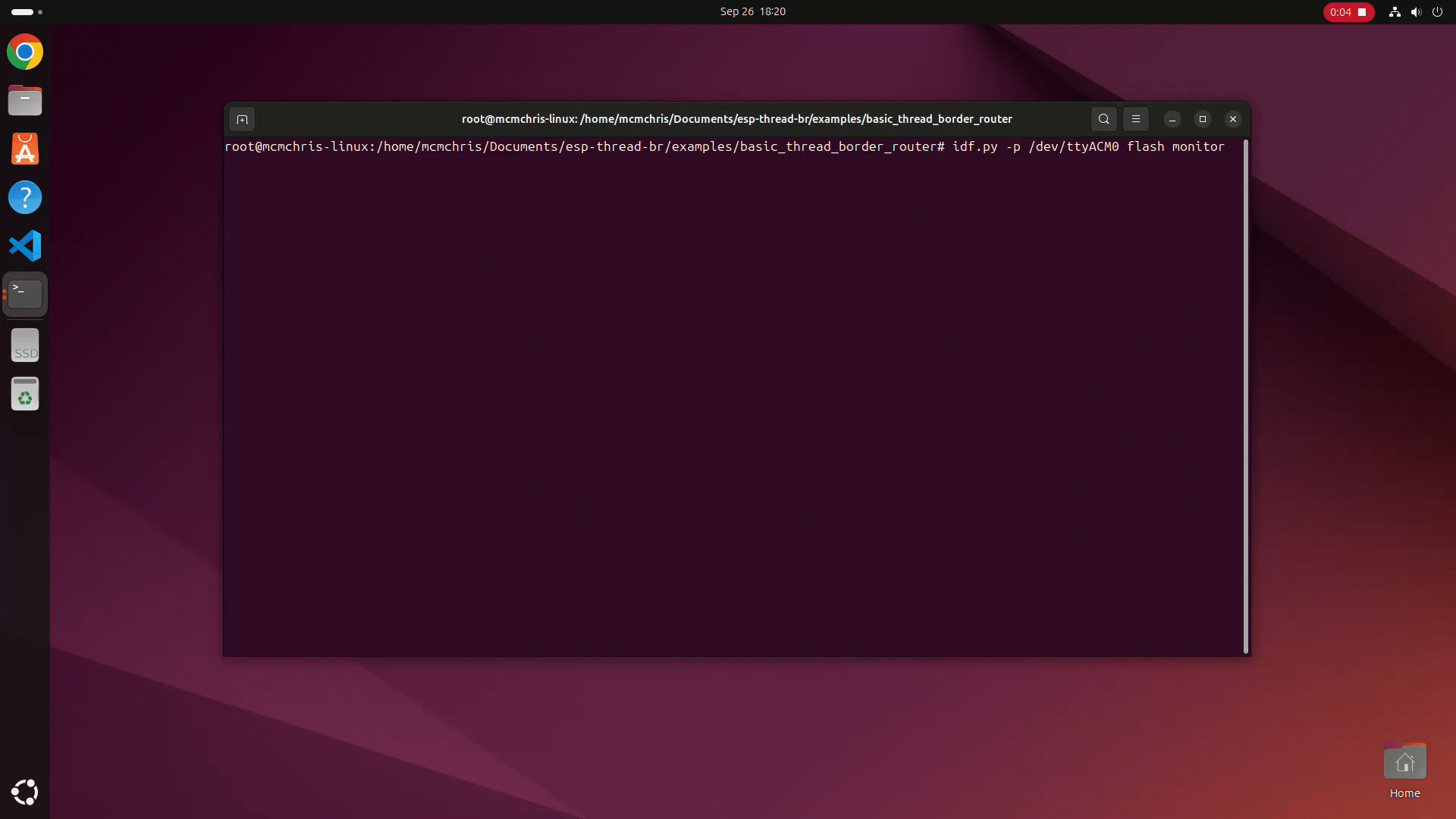This screenshot has height=819, width=1456.
Task: Minimize the terminal window
Action: 1172,119
